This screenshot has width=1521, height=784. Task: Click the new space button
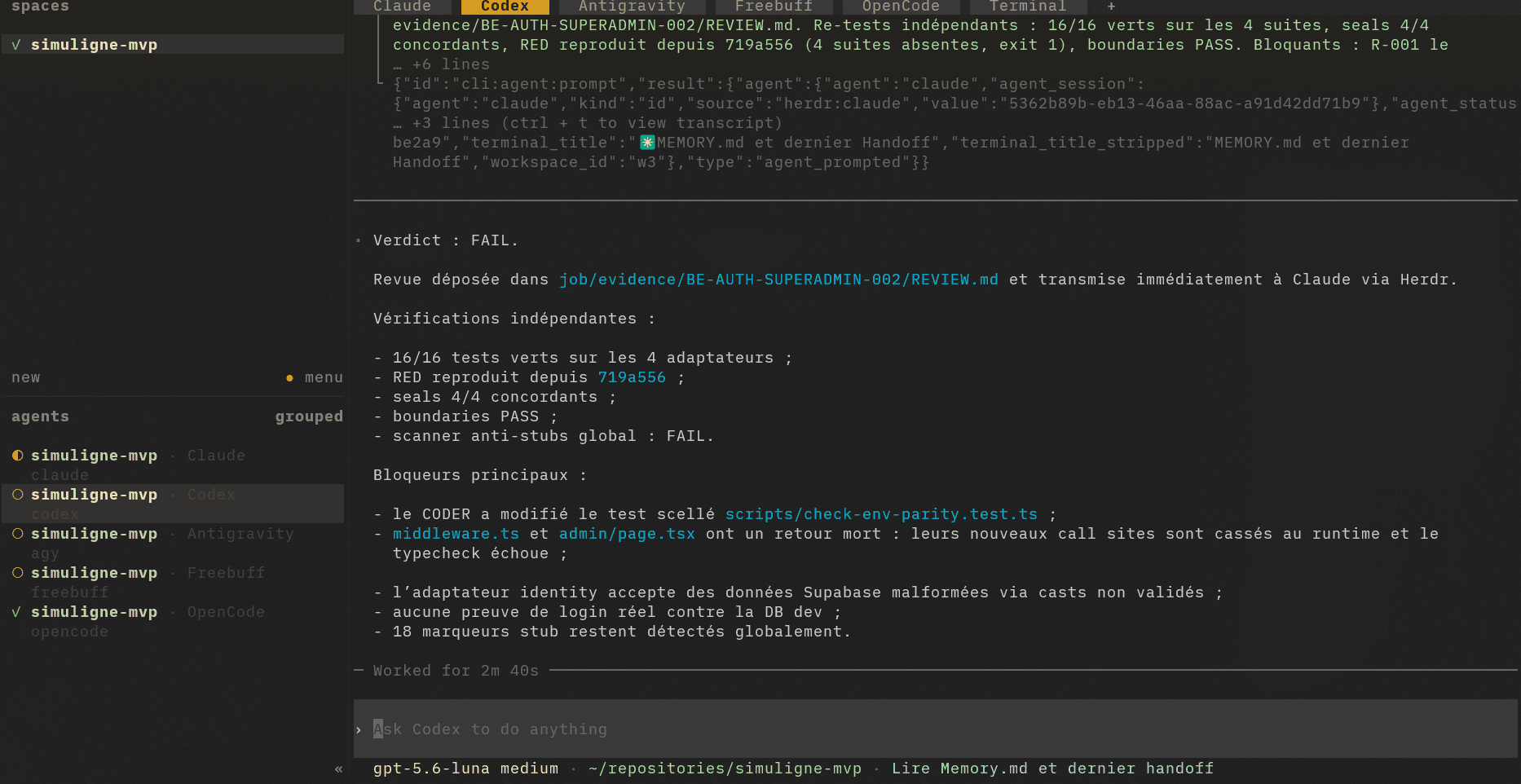(26, 377)
